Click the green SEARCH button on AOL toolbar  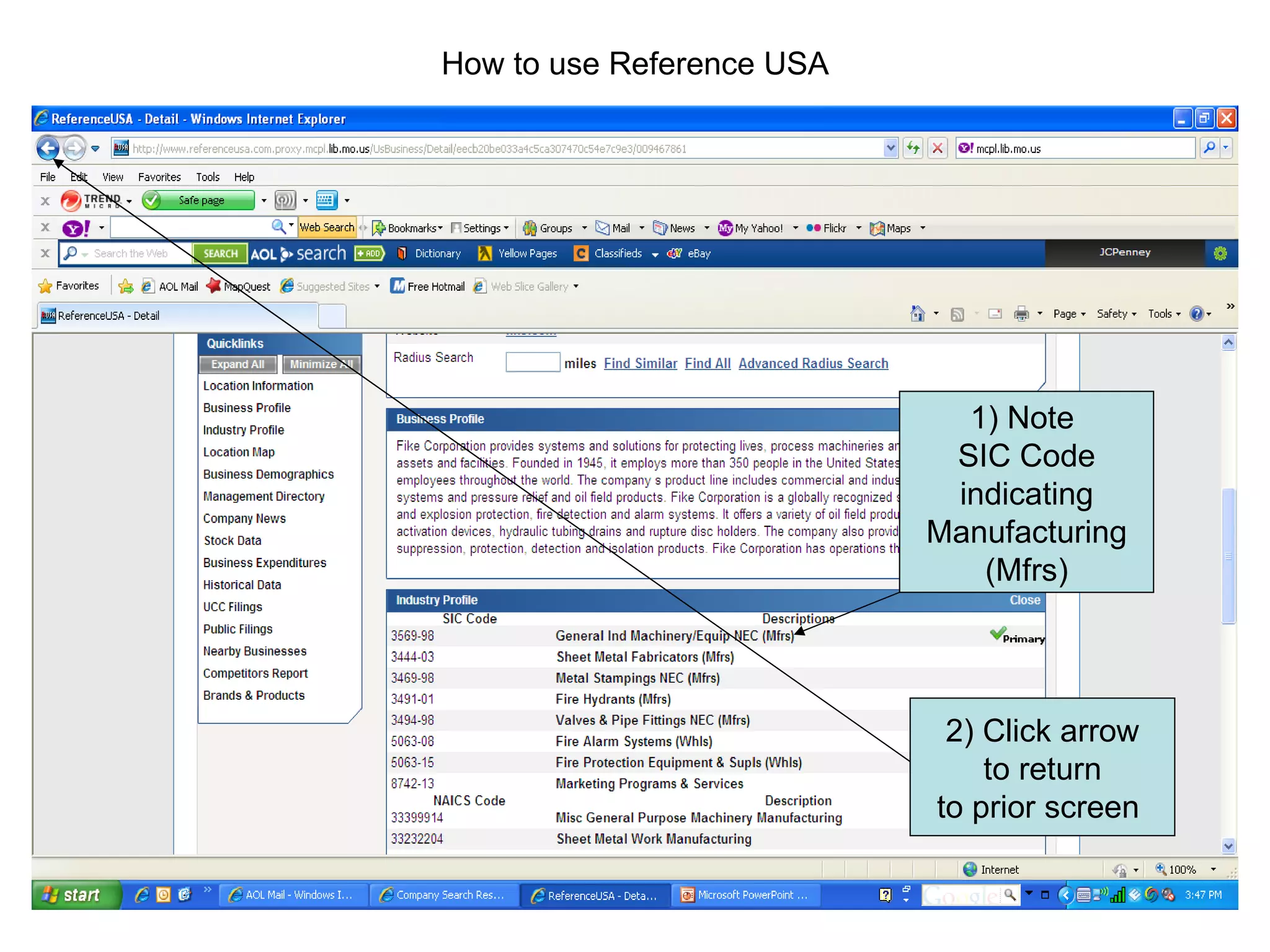220,253
